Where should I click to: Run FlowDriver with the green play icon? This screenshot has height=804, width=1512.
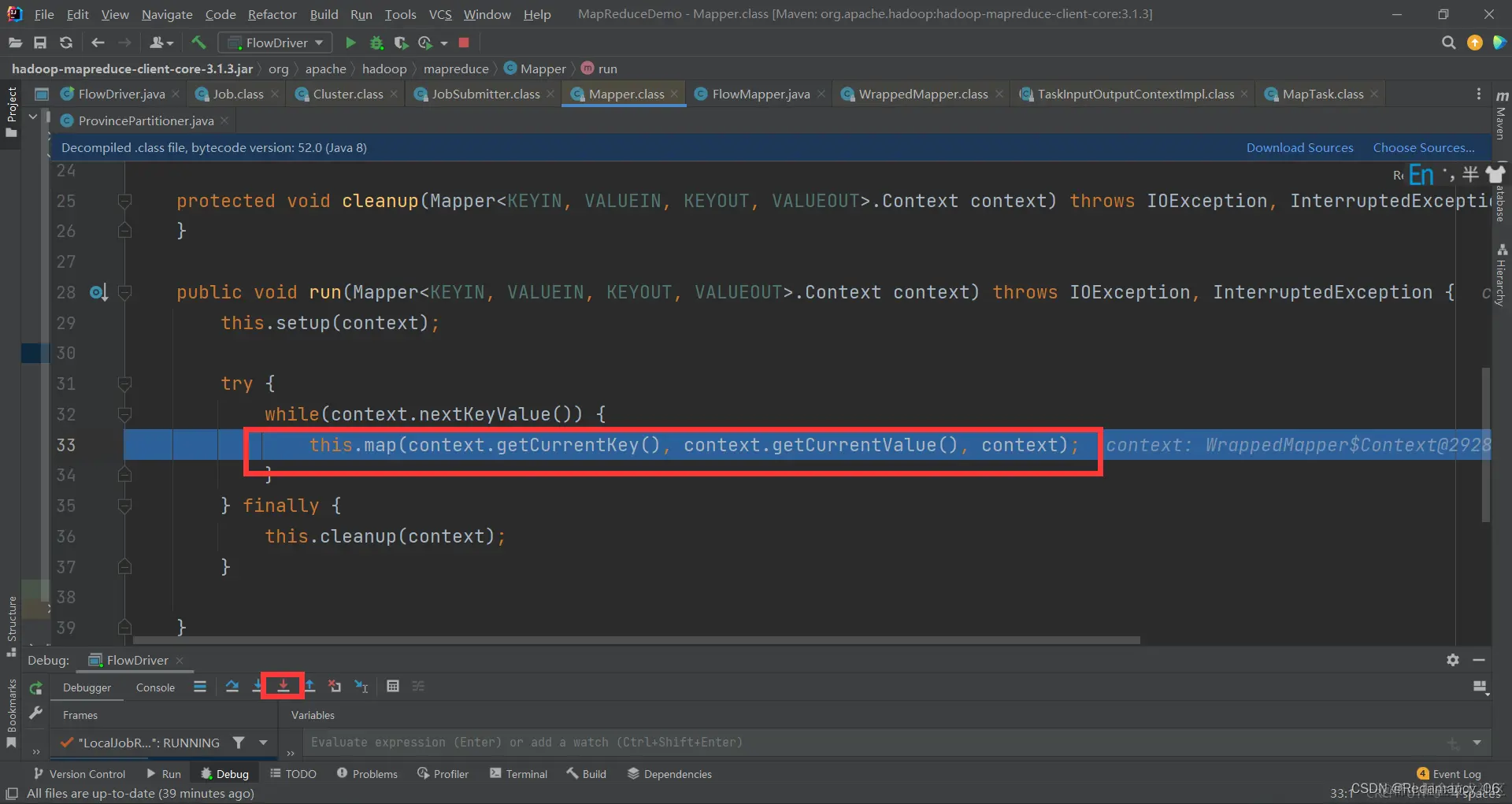[351, 43]
